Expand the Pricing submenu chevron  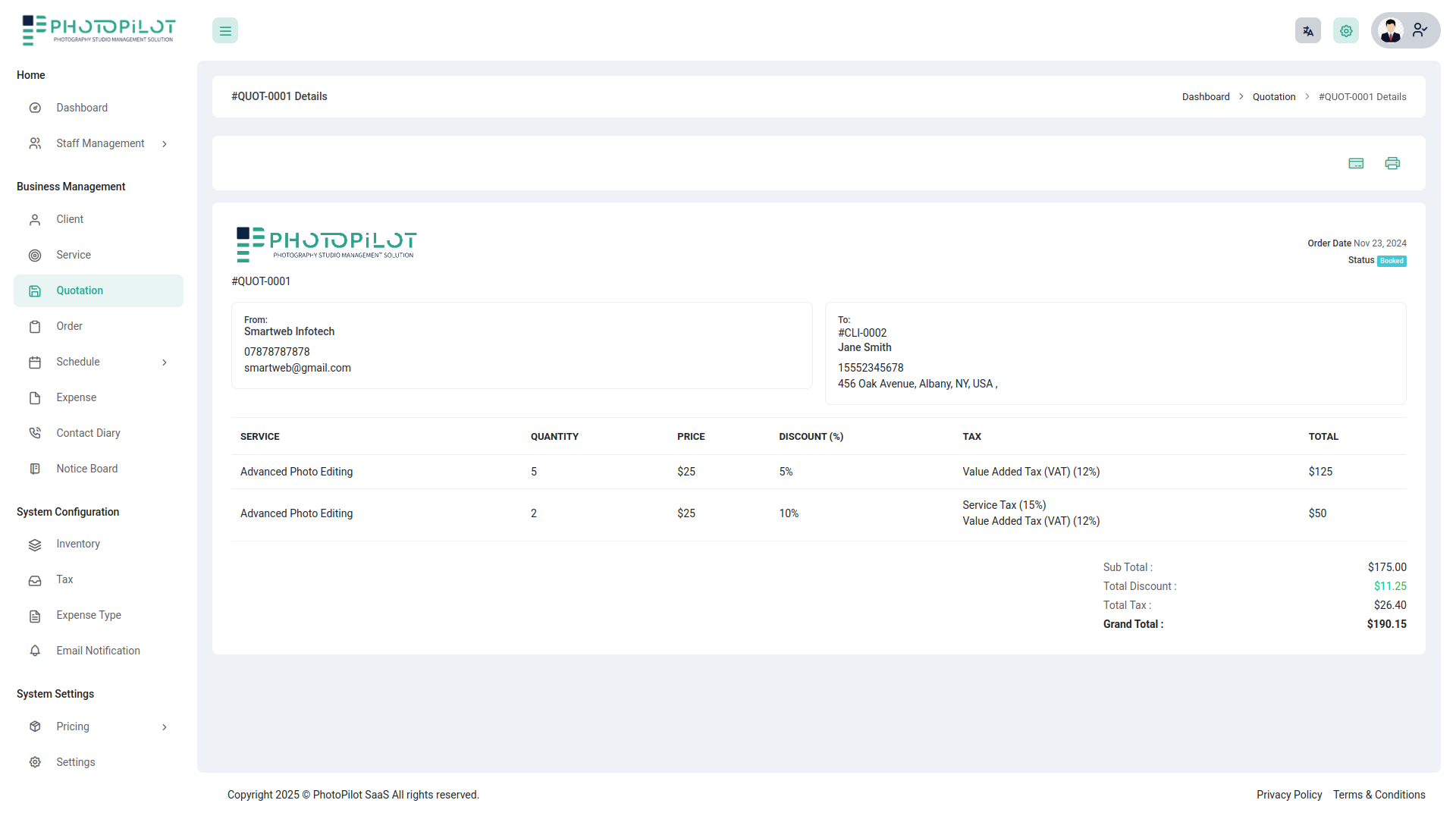pos(165,727)
